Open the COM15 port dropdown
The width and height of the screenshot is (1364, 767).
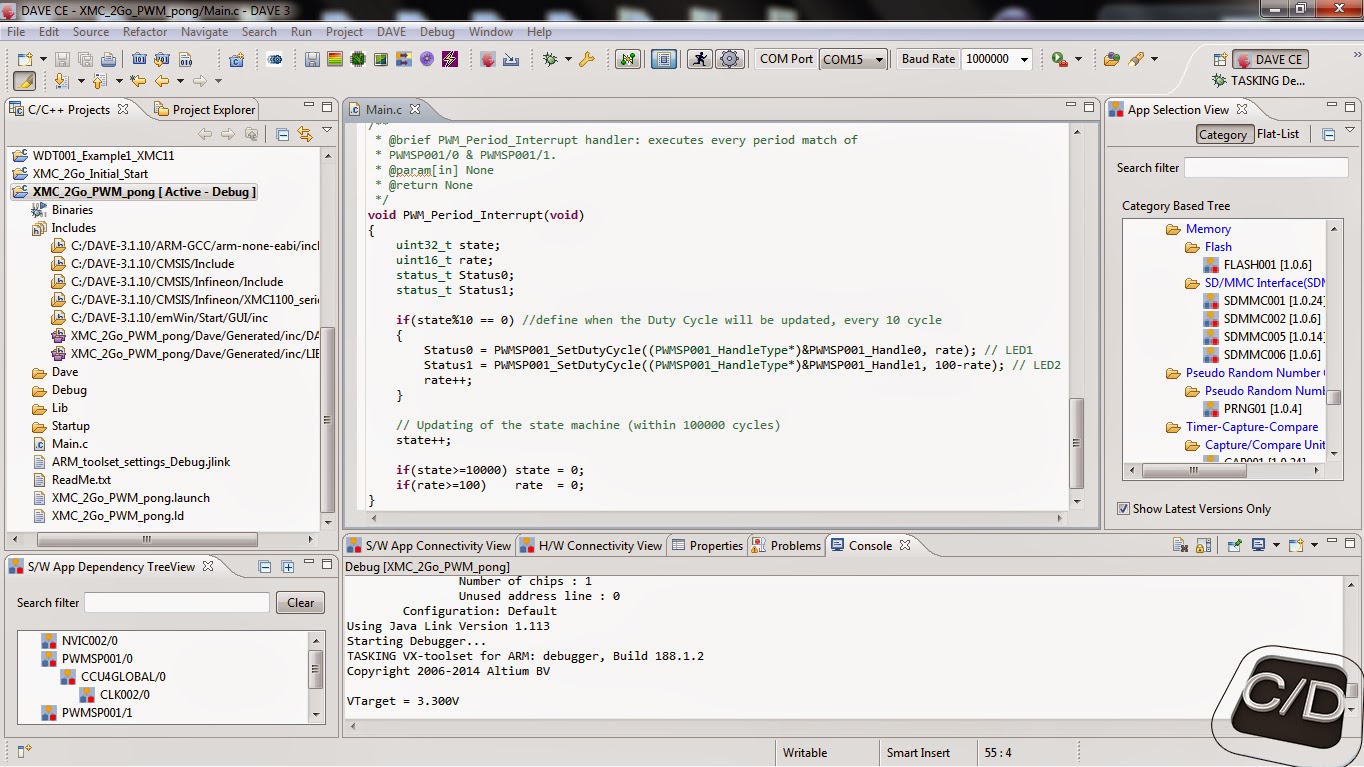coord(853,59)
